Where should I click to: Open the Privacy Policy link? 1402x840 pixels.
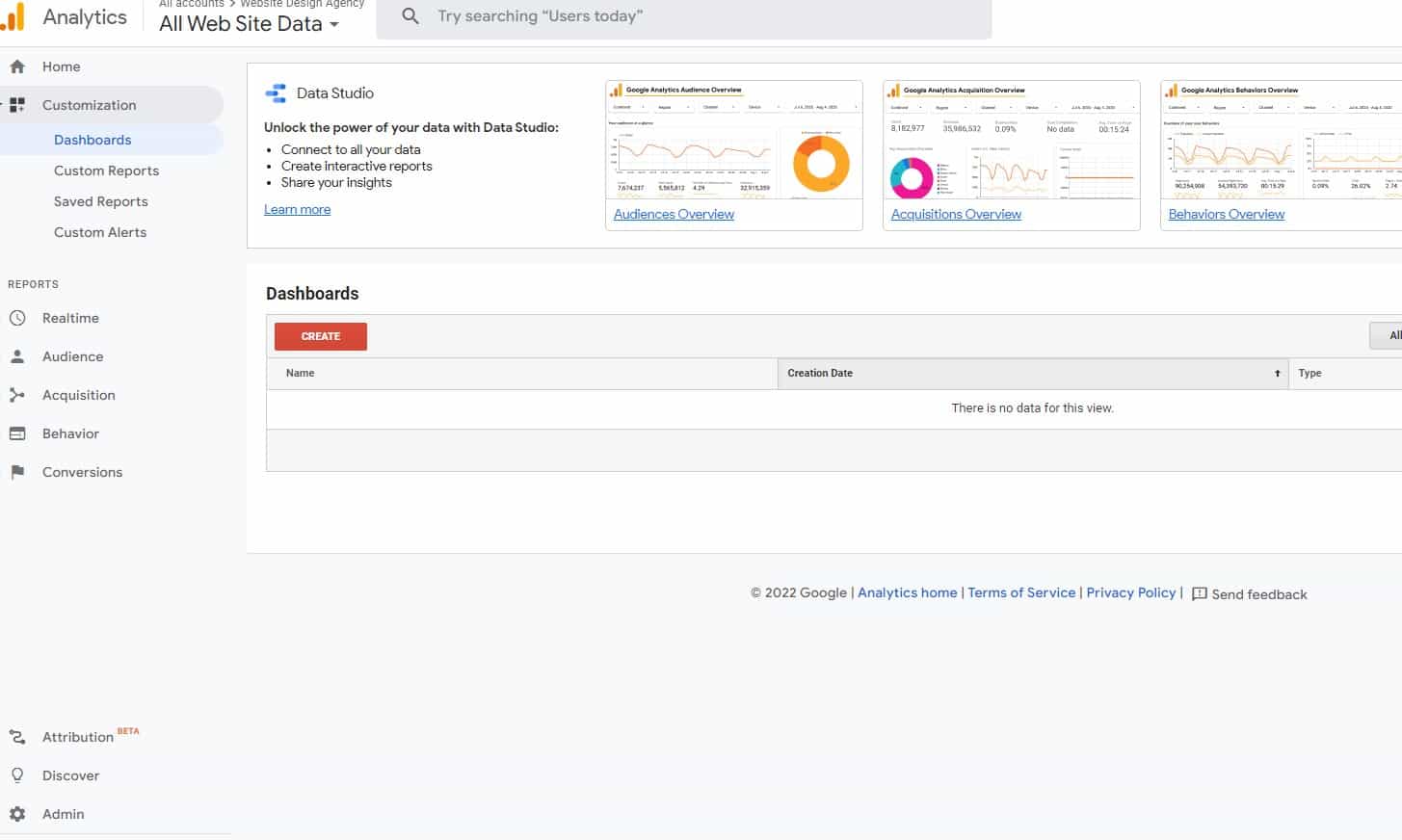[x=1131, y=592]
